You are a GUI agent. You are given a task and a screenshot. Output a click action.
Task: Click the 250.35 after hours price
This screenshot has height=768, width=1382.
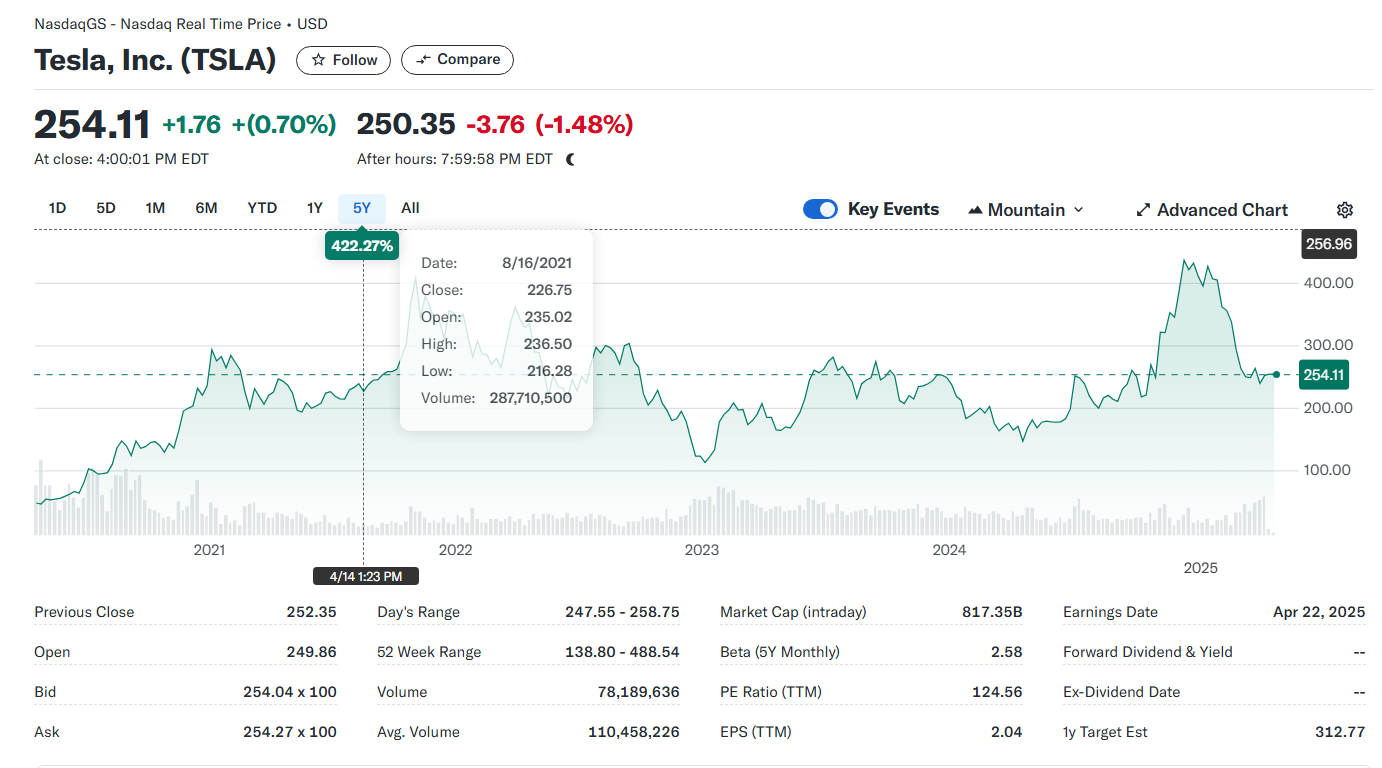406,125
